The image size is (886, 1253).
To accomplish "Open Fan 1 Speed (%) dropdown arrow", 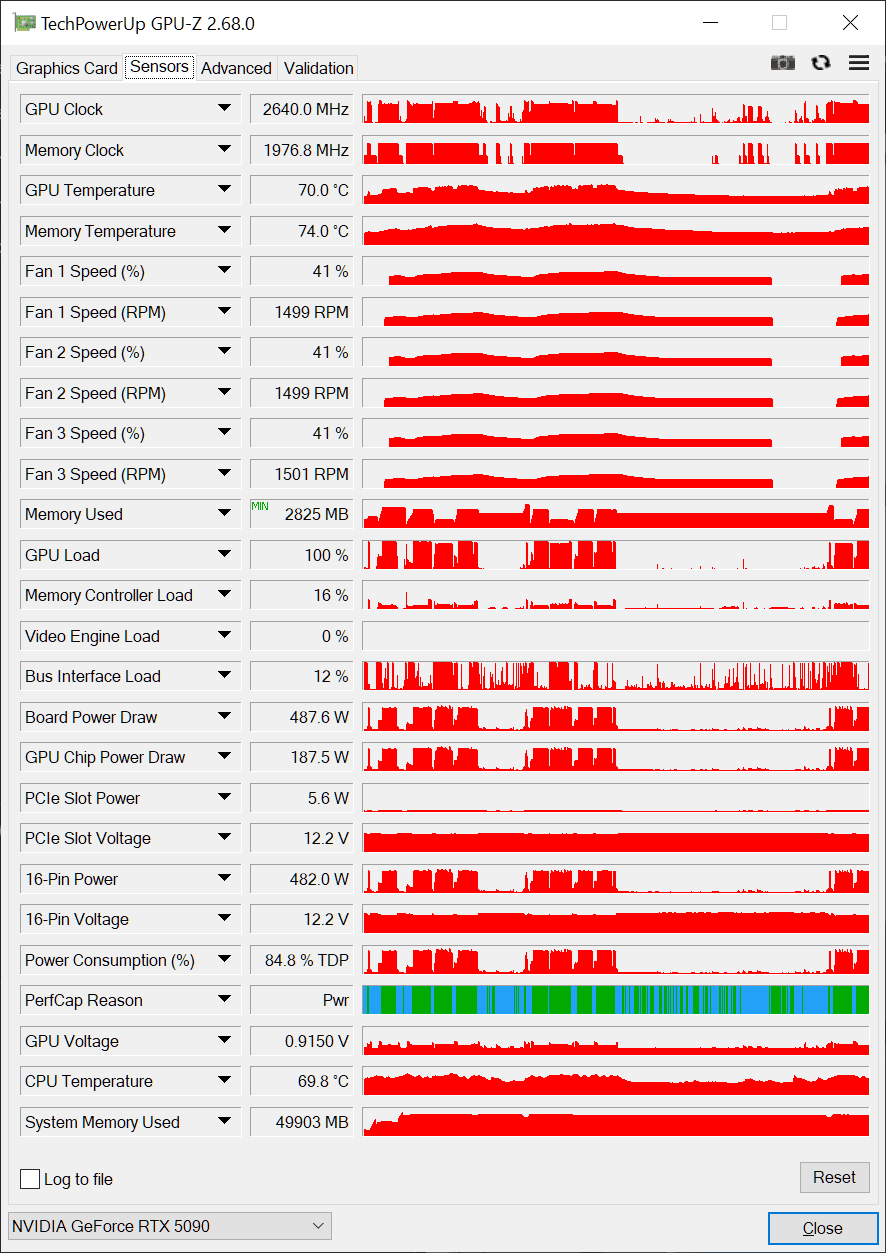I will click(224, 270).
